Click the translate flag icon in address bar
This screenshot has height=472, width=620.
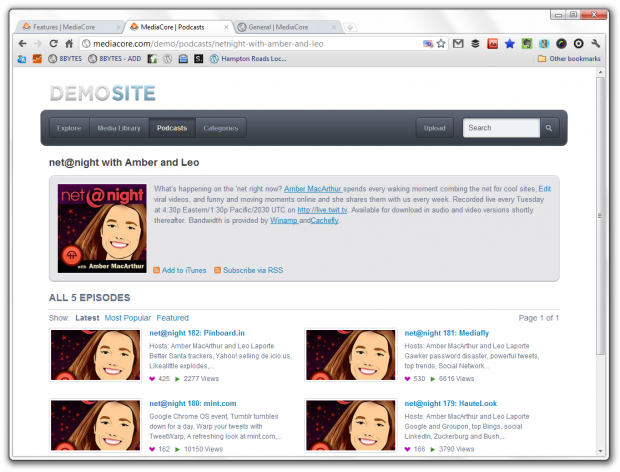[428, 43]
